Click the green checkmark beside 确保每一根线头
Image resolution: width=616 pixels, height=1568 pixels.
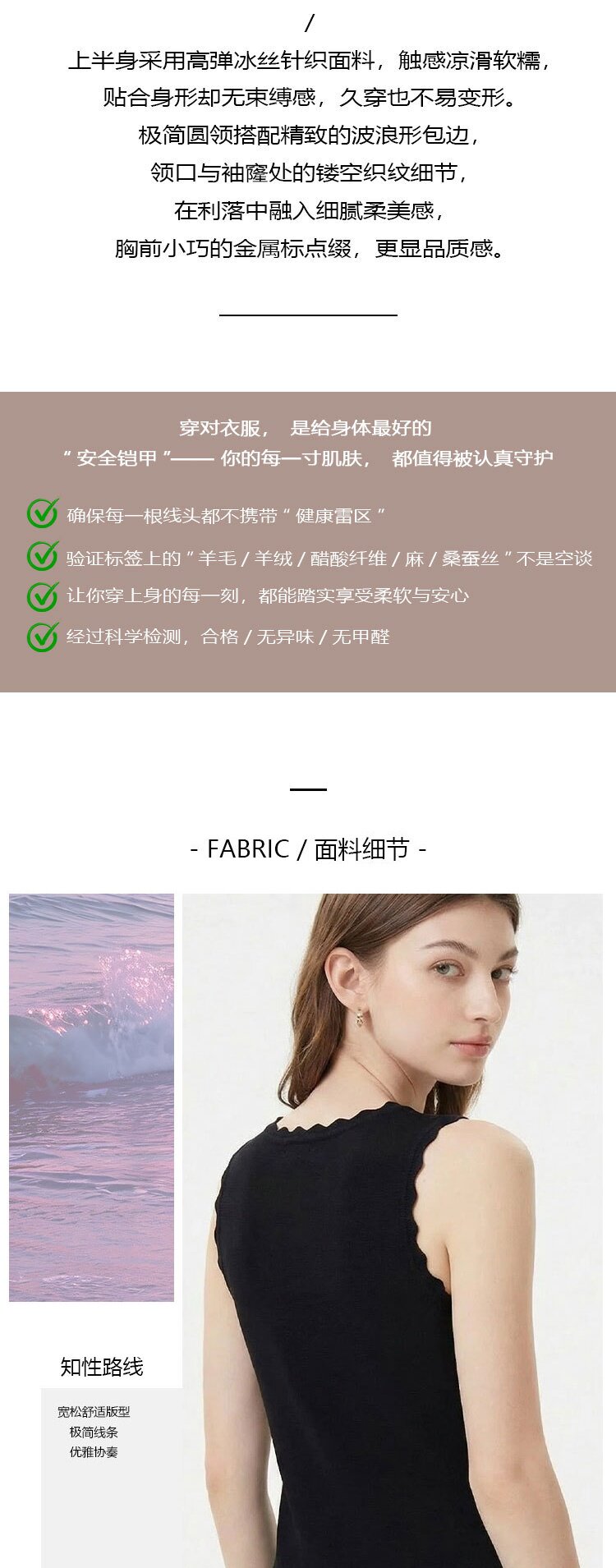pyautogui.click(x=43, y=513)
